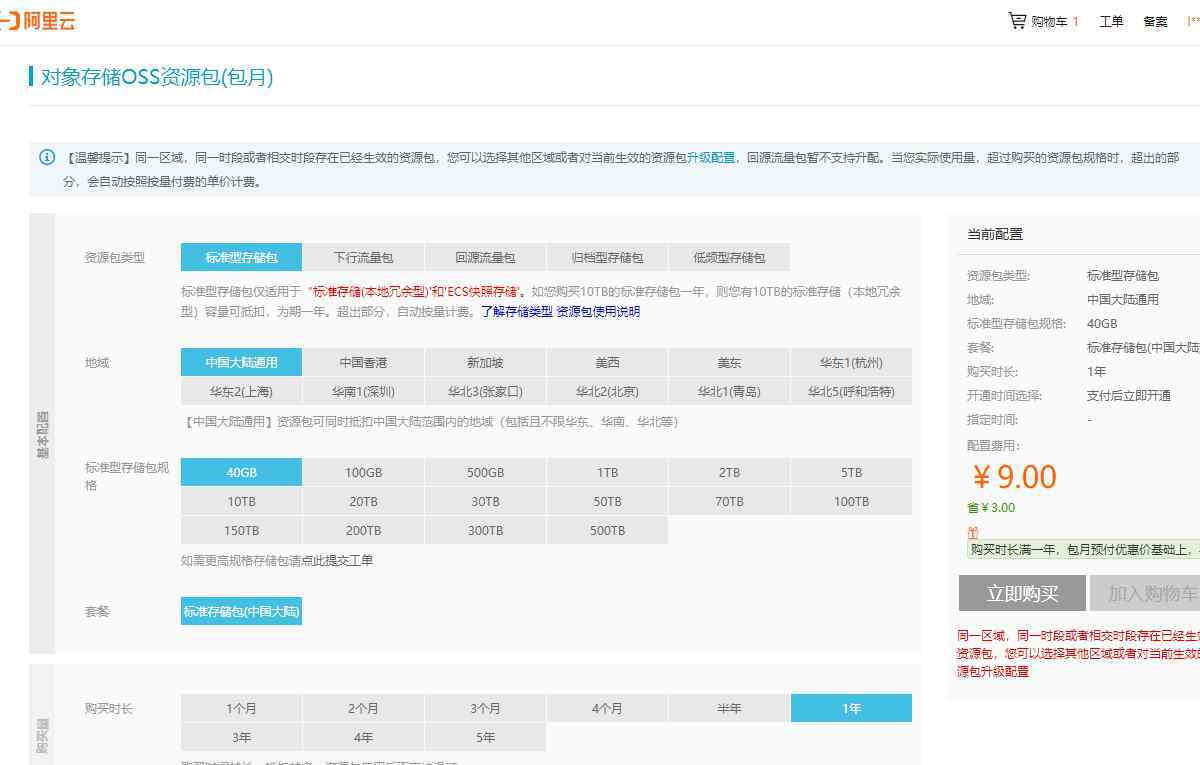
Task: Select the 1年 purchase duration tile
Action: click(851, 708)
